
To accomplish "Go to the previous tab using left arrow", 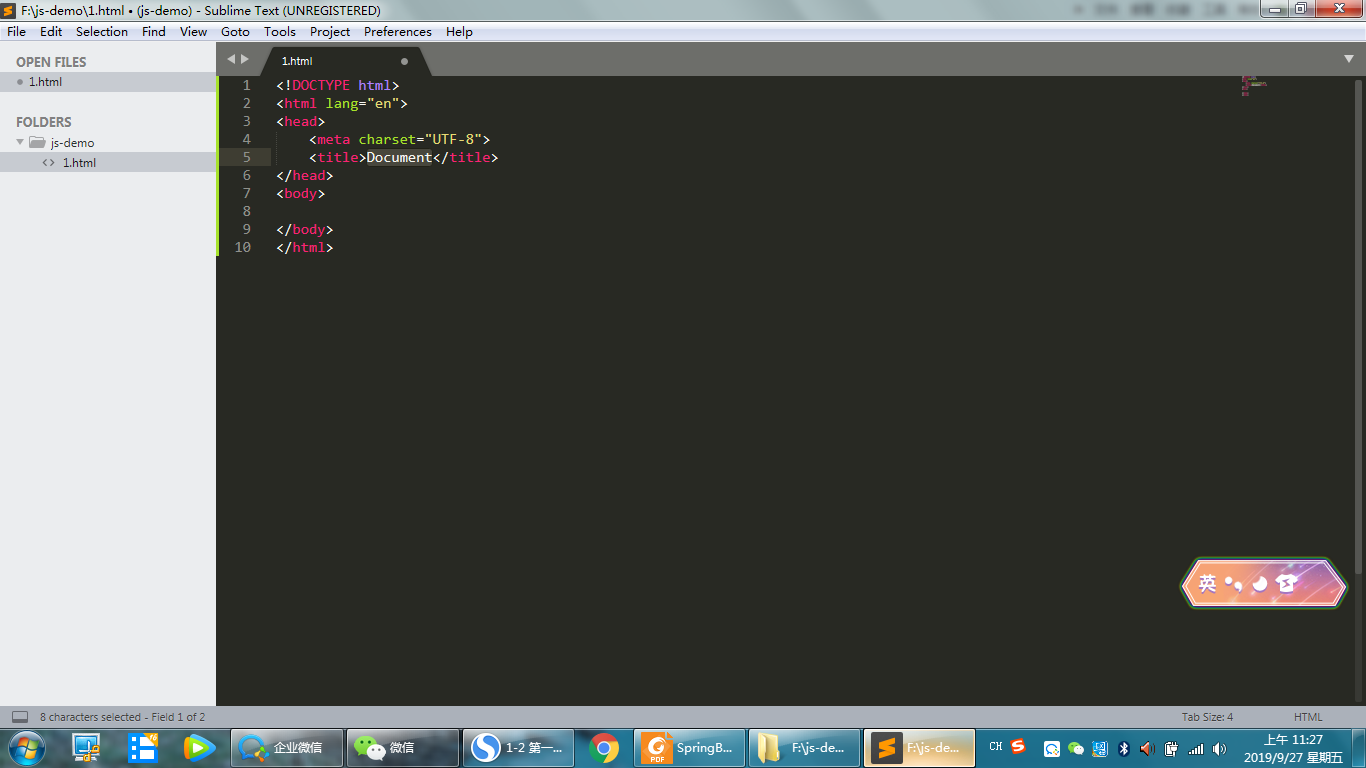I will point(231,60).
